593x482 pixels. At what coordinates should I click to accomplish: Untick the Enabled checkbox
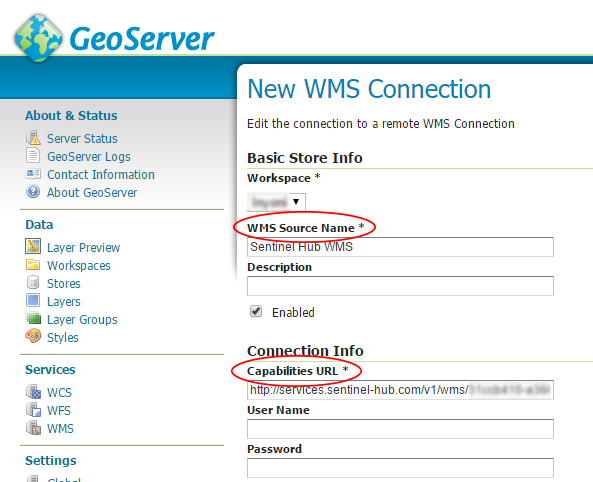256,311
